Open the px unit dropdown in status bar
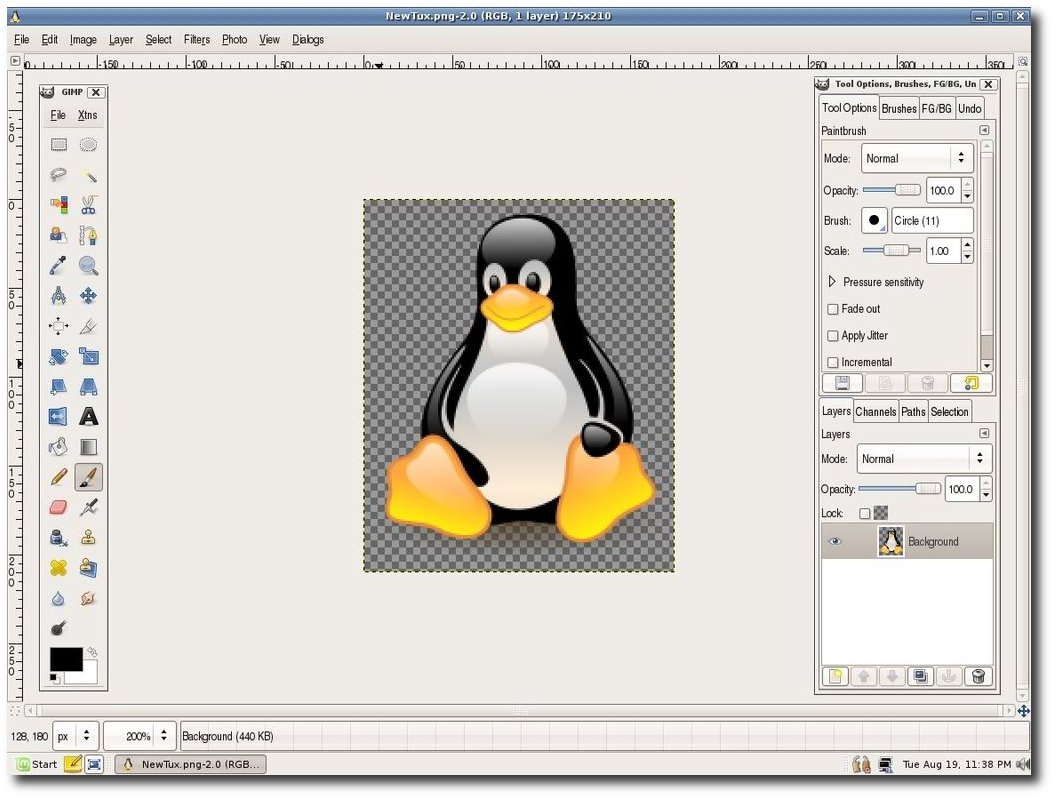Image resolution: width=1054 pixels, height=798 pixels. pyautogui.click(x=76, y=736)
